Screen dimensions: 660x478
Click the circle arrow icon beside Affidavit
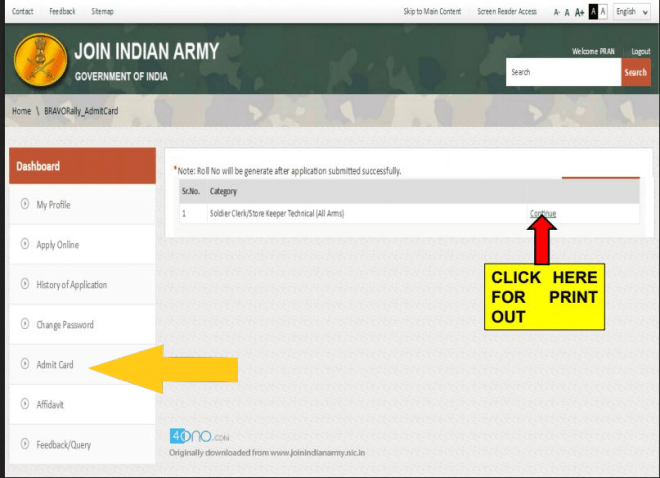coord(25,404)
